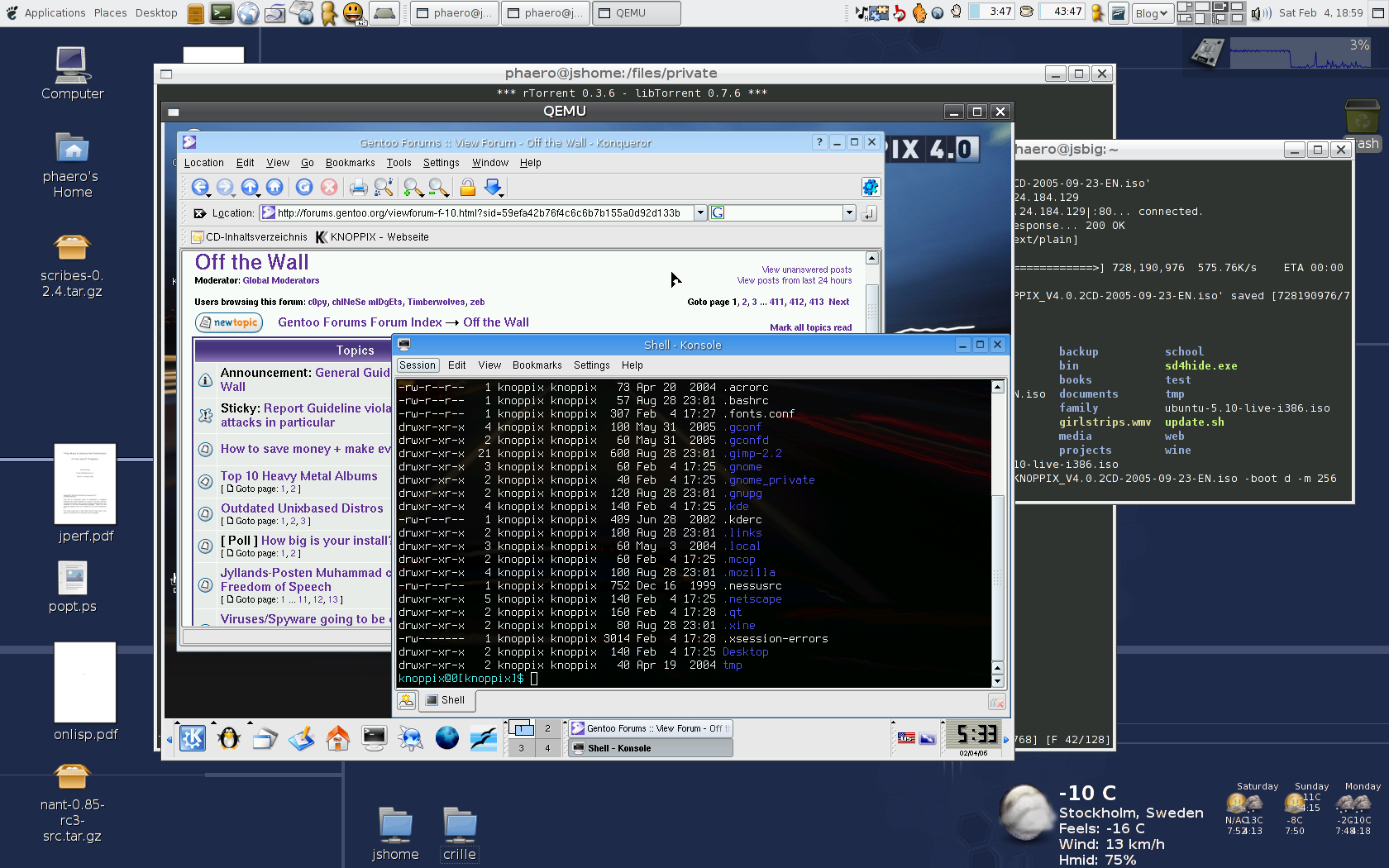Open the URL history dropdown in location bar
Image resolution: width=1389 pixels, height=868 pixels.
[700, 213]
